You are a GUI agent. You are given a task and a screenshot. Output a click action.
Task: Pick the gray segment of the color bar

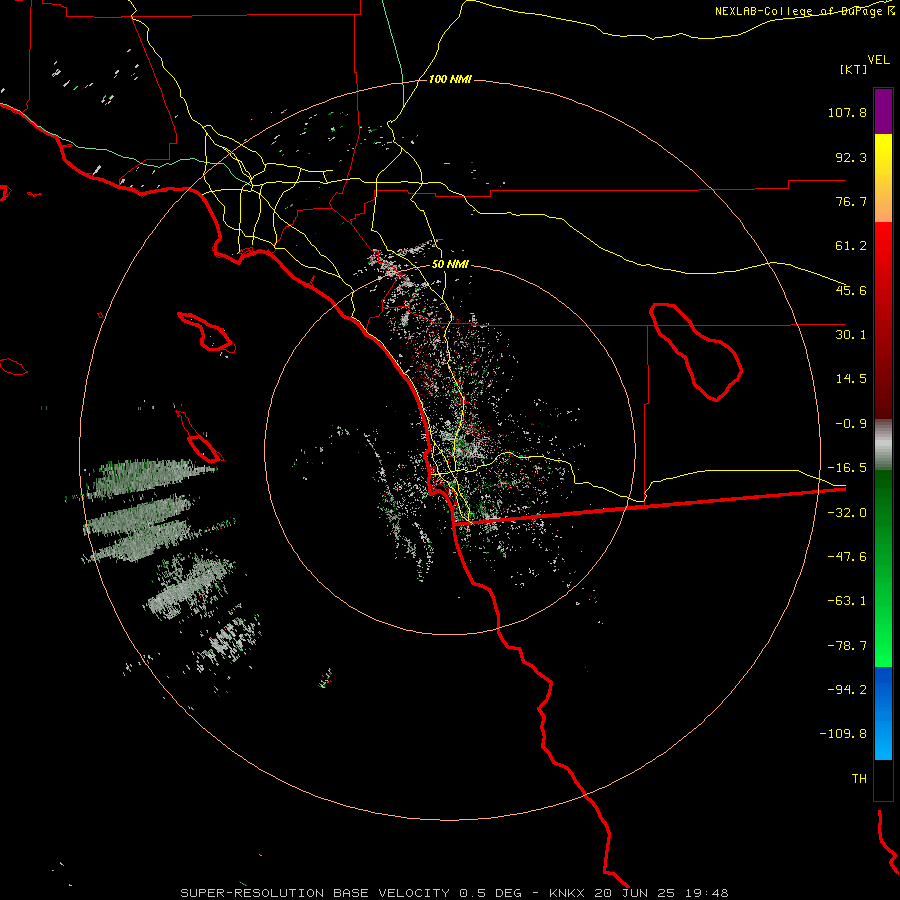coord(883,445)
